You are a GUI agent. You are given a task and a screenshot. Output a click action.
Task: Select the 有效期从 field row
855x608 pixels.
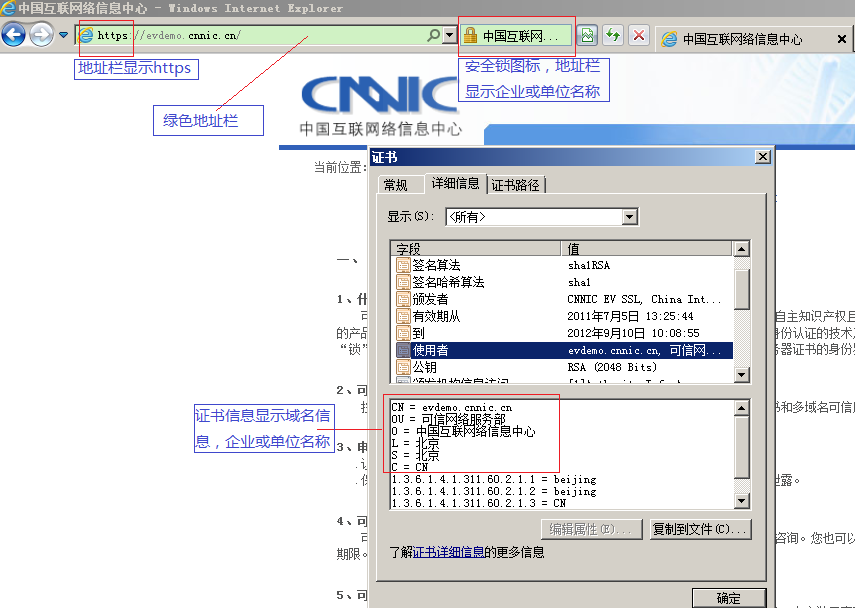point(562,316)
